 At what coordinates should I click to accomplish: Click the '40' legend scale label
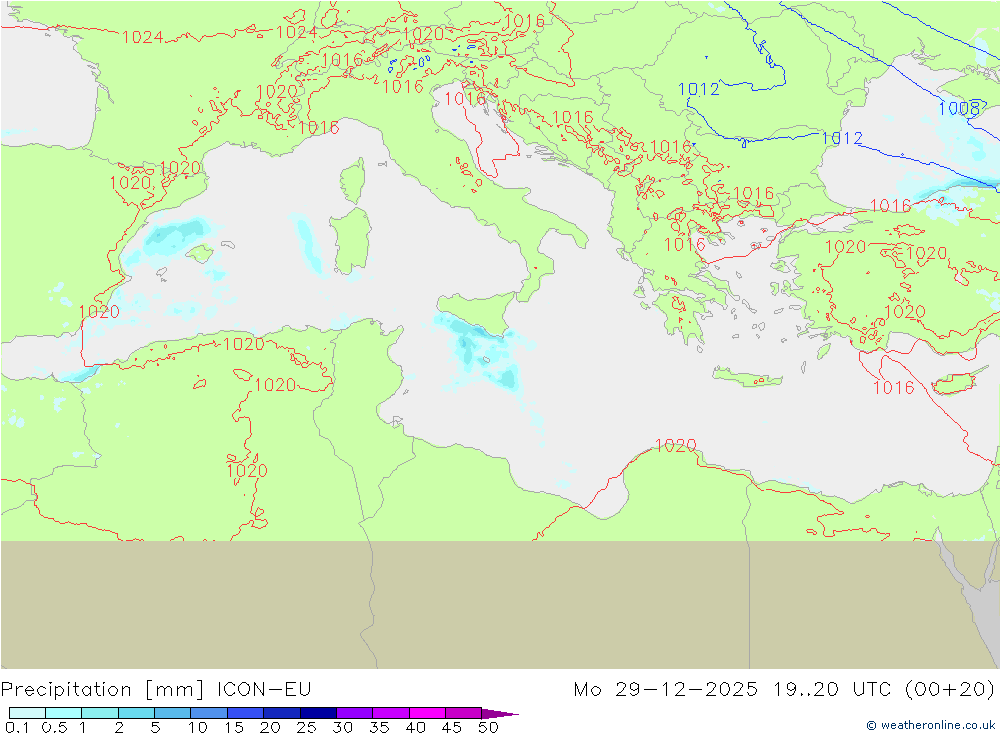[x=415, y=727]
